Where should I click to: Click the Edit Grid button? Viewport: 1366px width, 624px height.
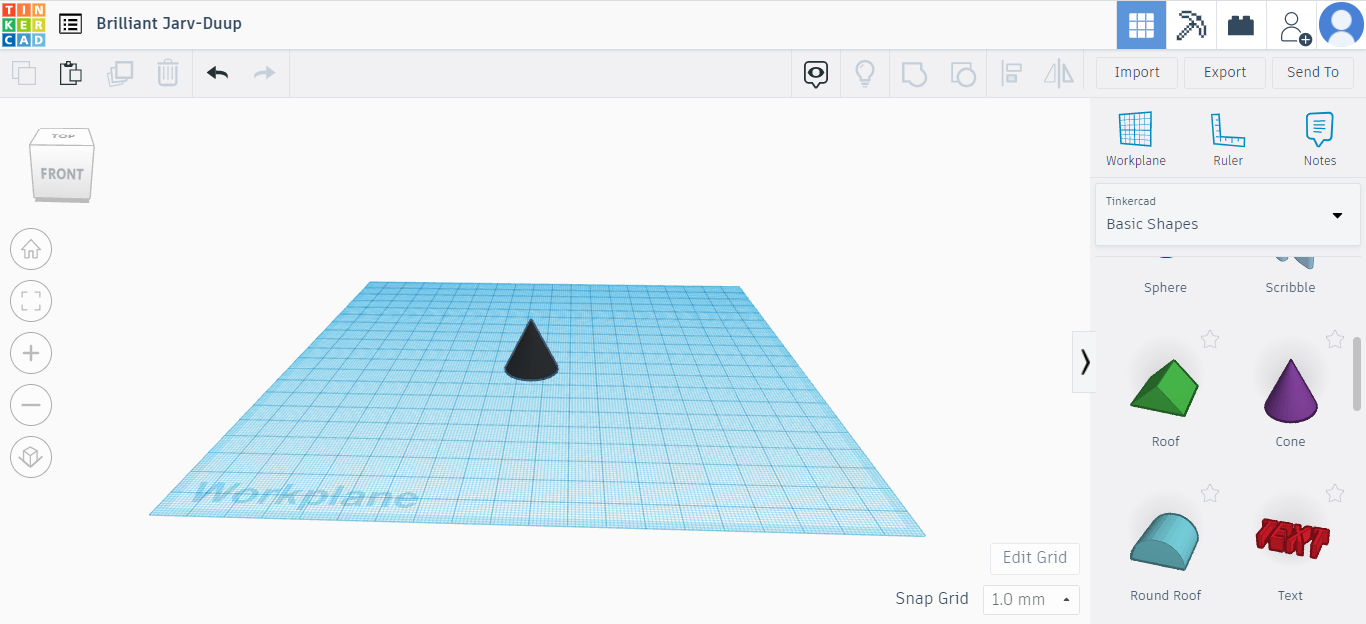(1034, 558)
